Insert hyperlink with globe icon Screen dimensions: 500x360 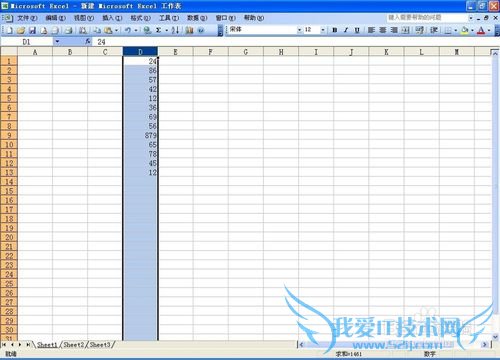147,30
